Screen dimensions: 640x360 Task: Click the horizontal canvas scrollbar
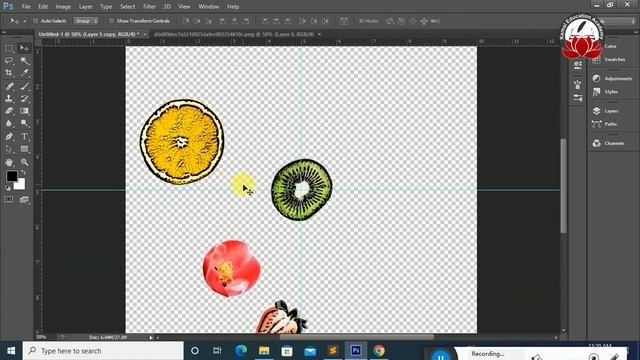(356, 338)
